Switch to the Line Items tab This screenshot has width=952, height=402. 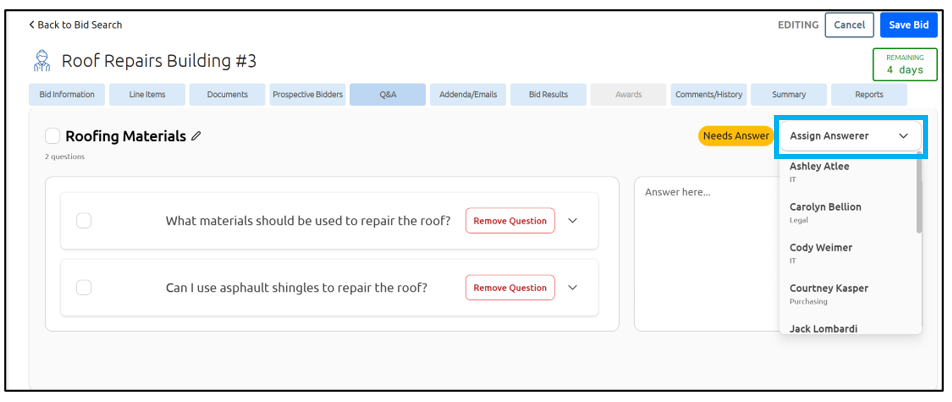click(147, 95)
